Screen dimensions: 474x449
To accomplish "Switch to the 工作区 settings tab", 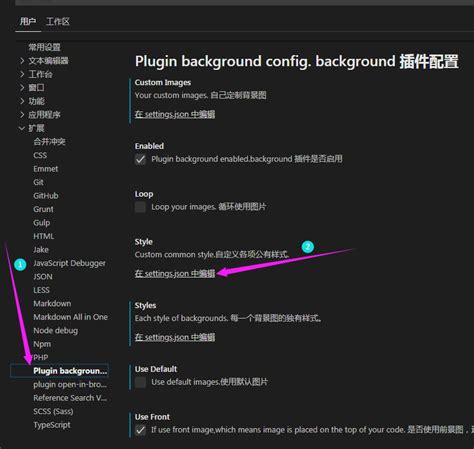I will [58, 22].
